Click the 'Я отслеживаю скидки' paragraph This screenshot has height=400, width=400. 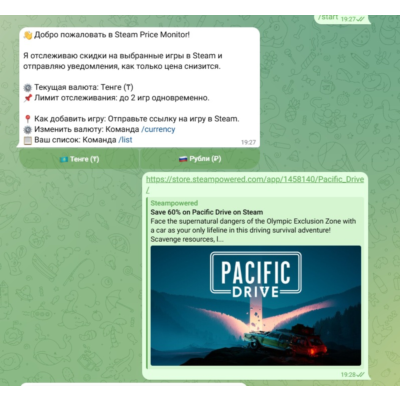point(123,61)
